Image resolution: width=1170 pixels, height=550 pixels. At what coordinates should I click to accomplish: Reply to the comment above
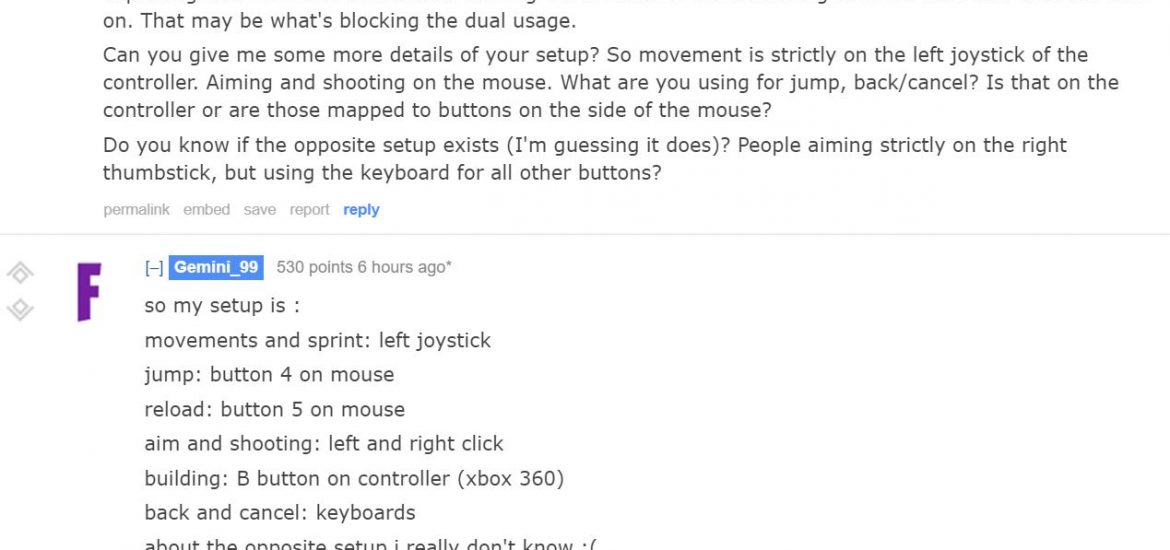coord(361,210)
